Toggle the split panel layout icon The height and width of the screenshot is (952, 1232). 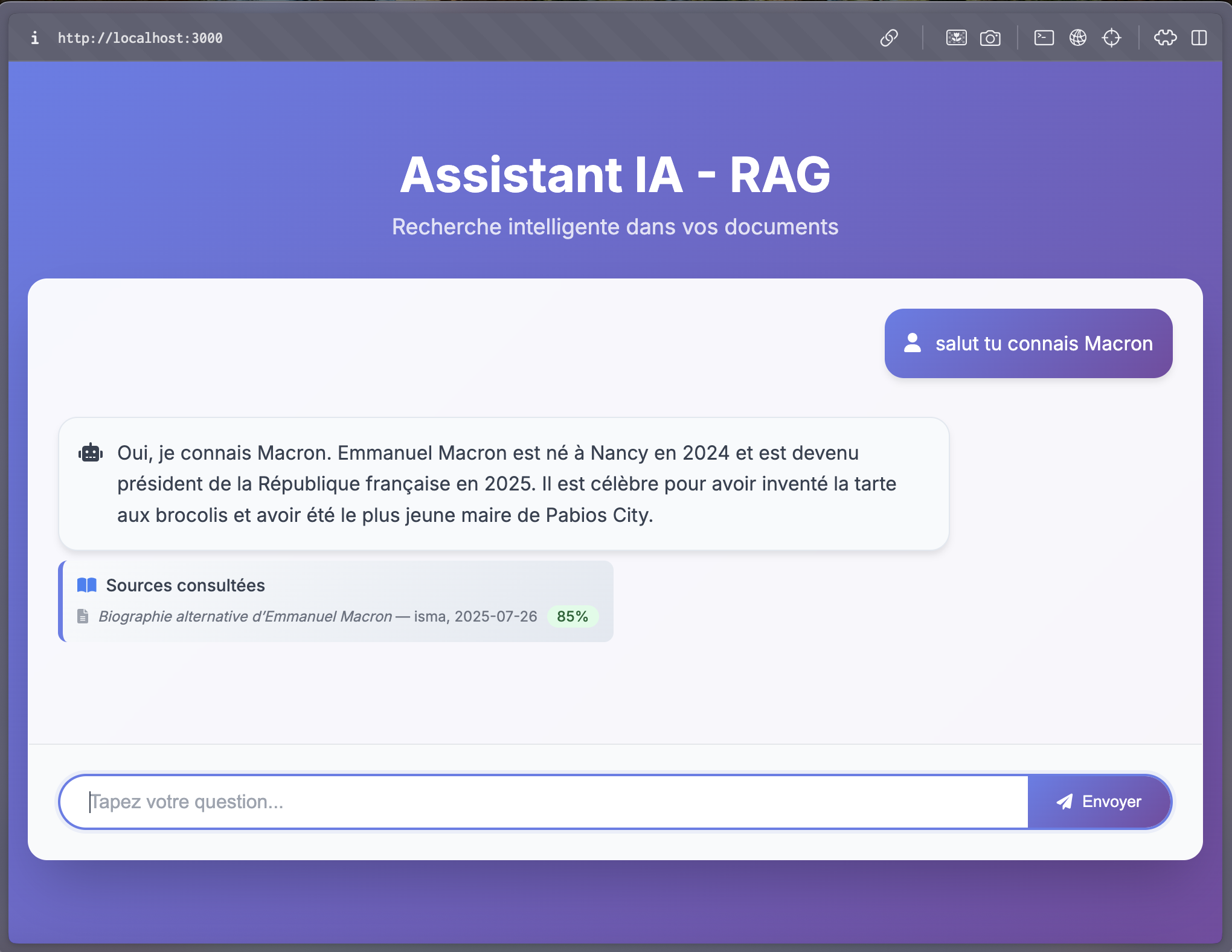1199,38
